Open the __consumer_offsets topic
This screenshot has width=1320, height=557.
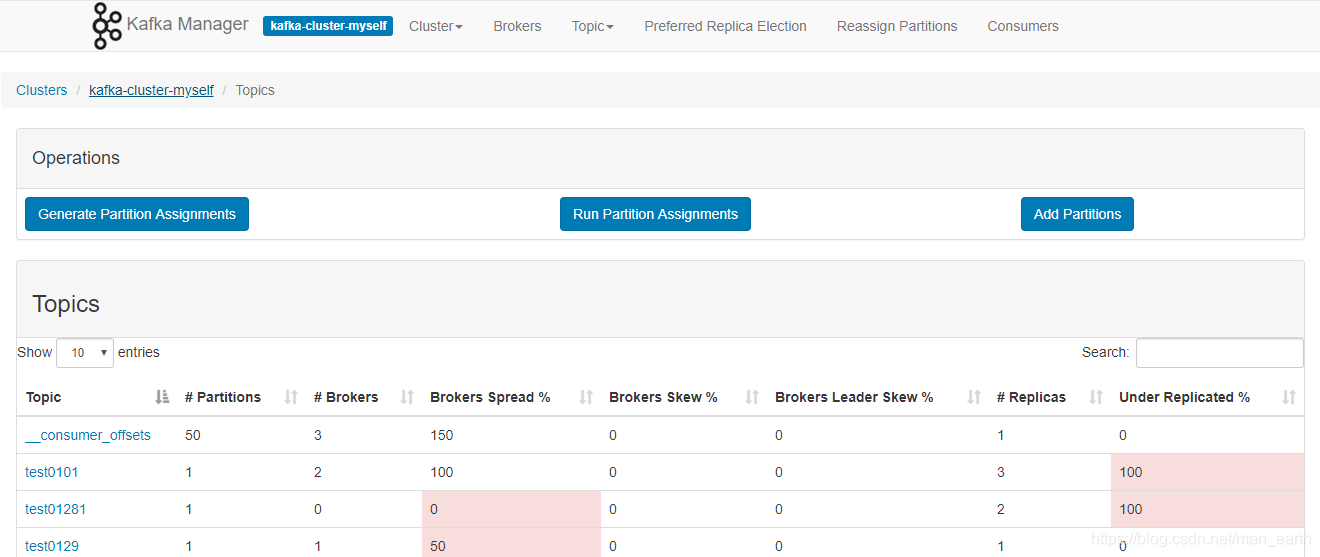[x=88, y=435]
